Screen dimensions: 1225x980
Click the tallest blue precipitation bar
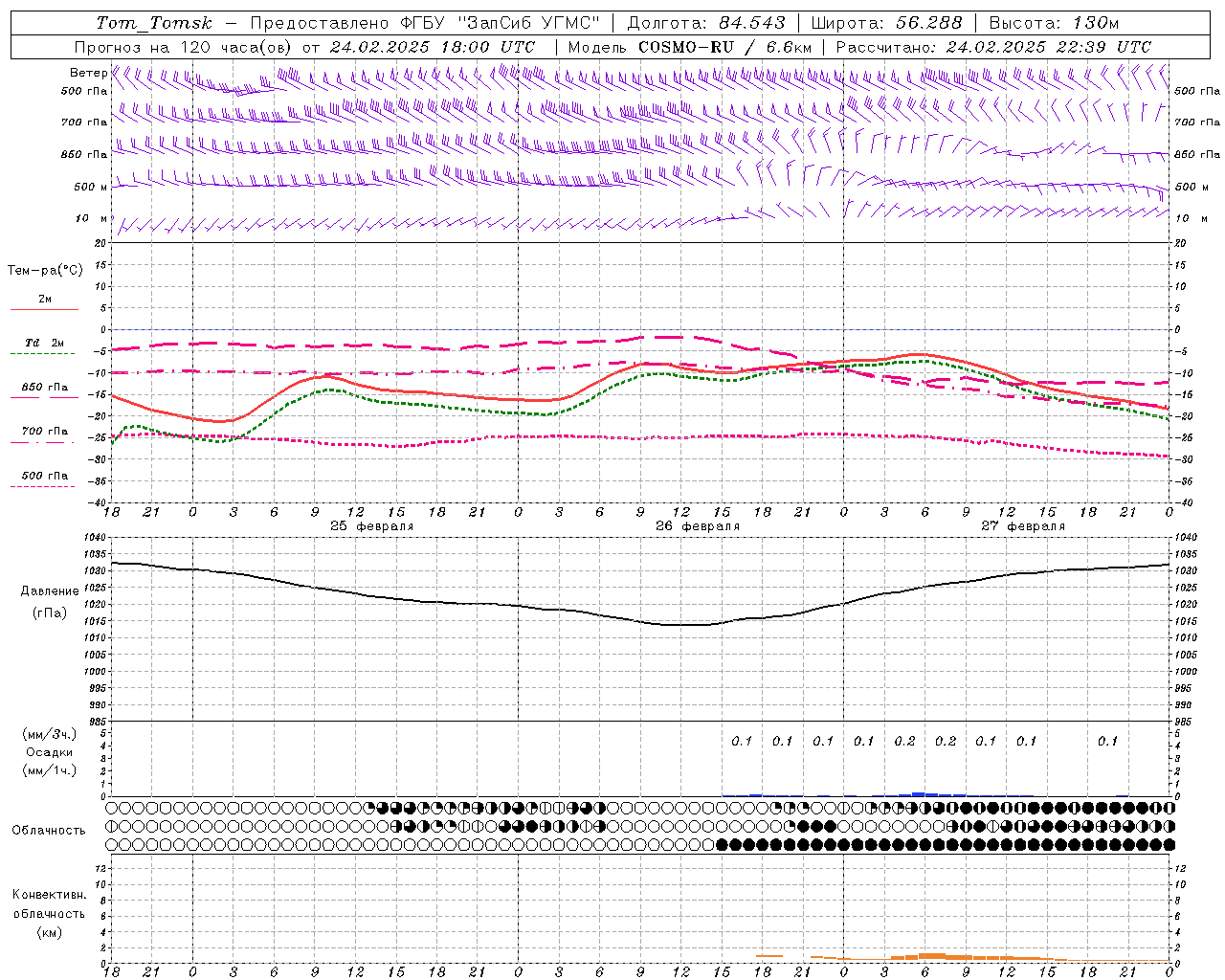pos(919,793)
